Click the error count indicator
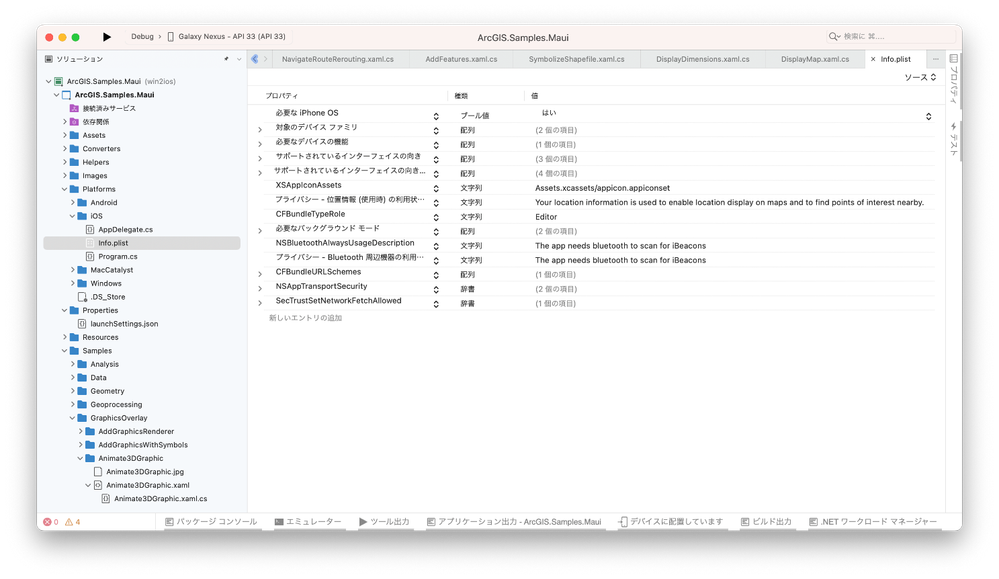 pyautogui.click(x=49, y=521)
